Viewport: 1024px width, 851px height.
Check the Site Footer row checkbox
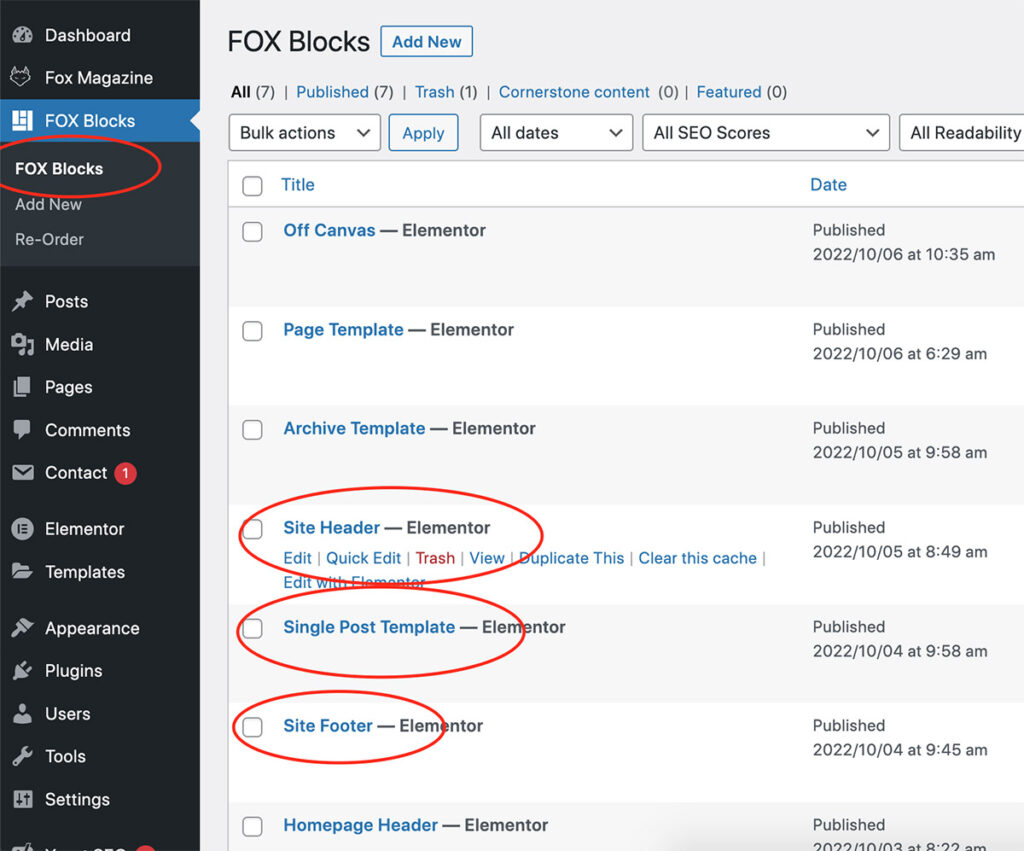(x=252, y=727)
